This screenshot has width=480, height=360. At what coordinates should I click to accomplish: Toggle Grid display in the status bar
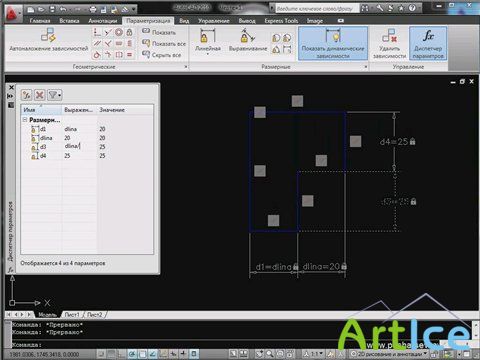pyautogui.click(x=112, y=354)
